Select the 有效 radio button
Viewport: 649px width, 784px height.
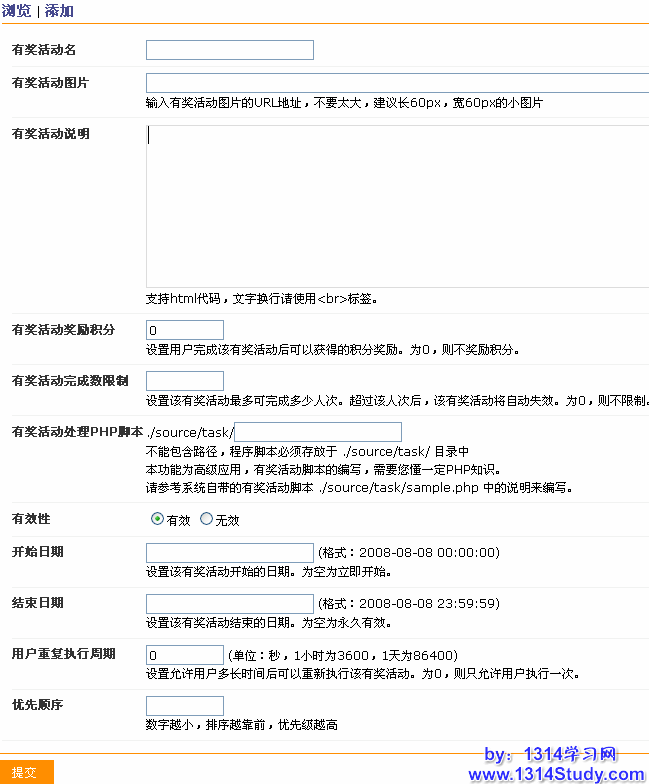coord(157,519)
